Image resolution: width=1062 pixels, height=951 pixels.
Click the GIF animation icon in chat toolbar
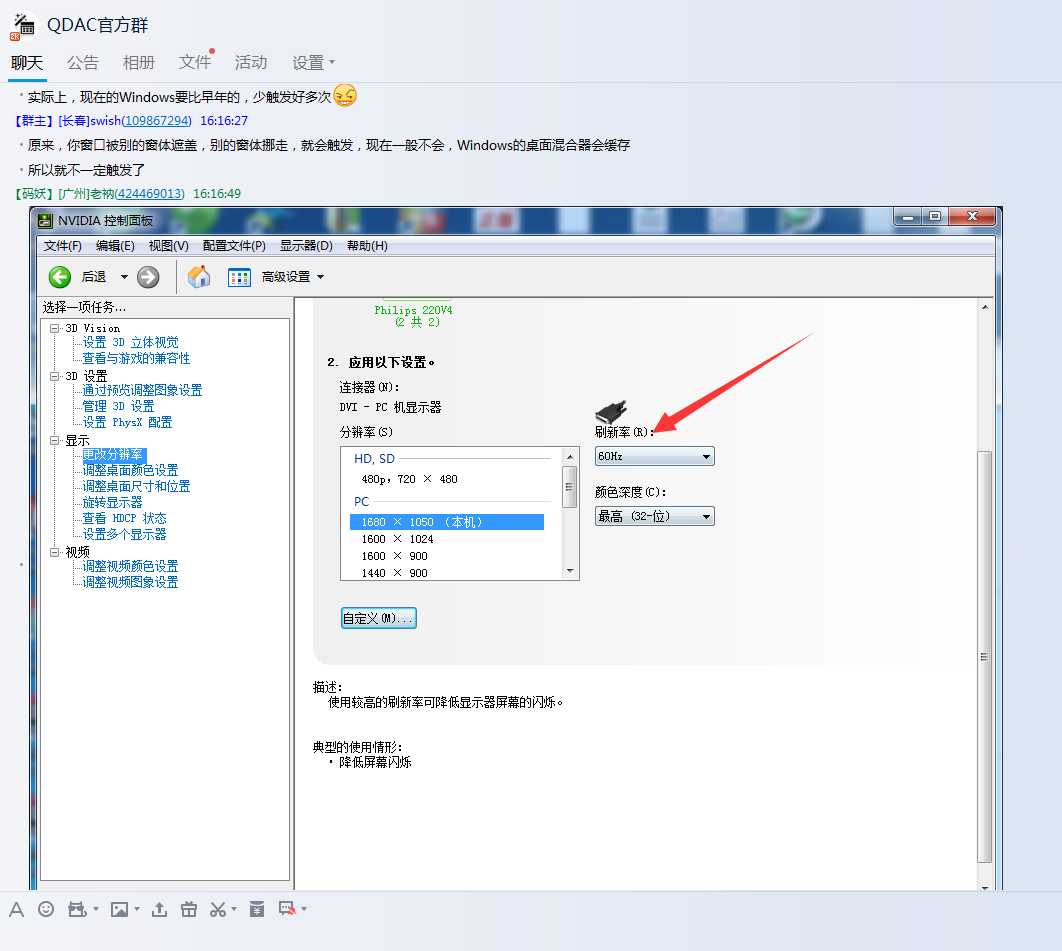pyautogui.click(x=77, y=909)
